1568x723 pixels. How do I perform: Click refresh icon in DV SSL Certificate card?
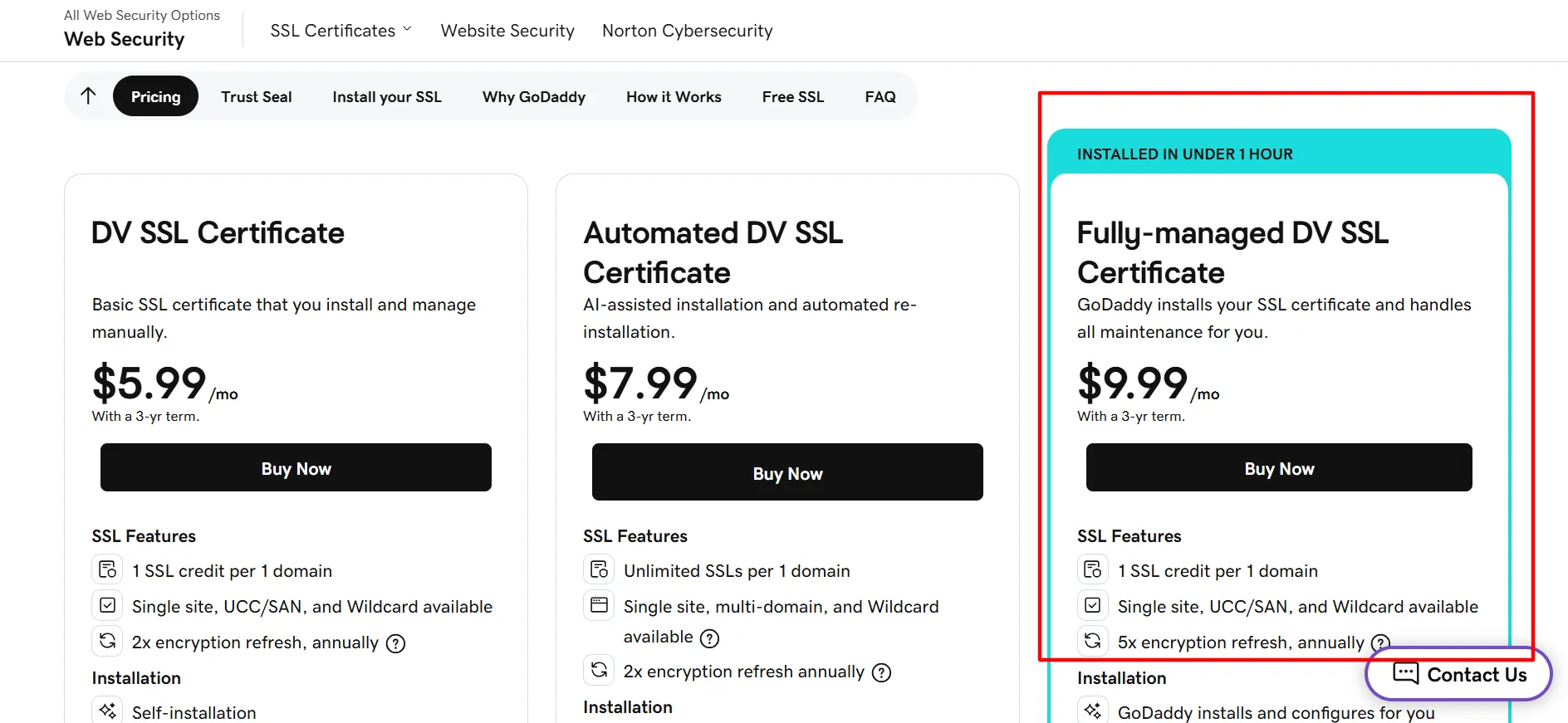(107, 641)
